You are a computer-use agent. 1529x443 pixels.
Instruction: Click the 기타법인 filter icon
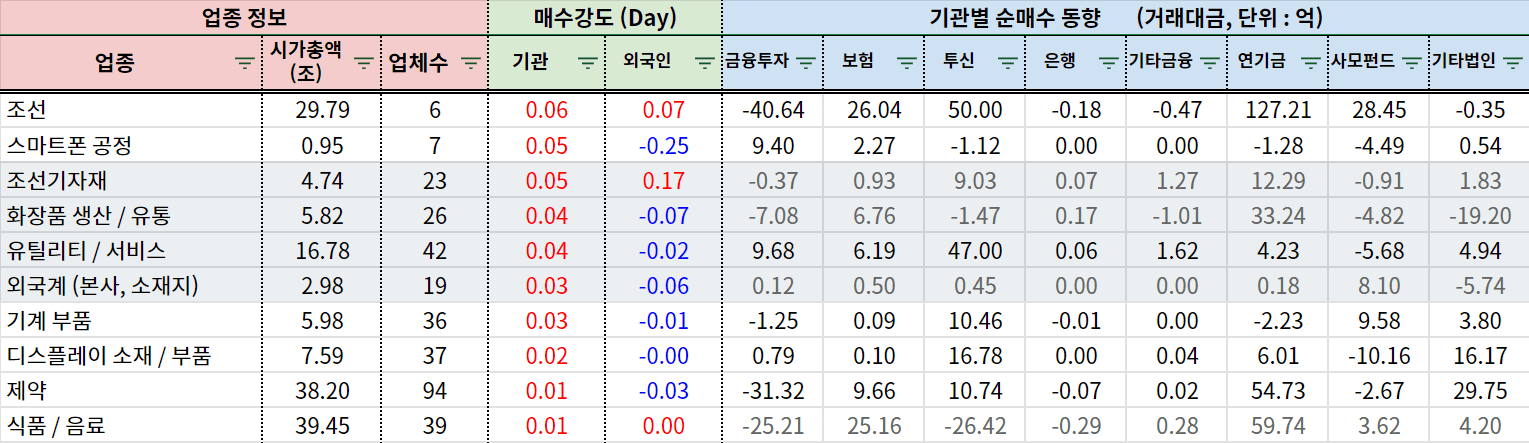pyautogui.click(x=1512, y=62)
